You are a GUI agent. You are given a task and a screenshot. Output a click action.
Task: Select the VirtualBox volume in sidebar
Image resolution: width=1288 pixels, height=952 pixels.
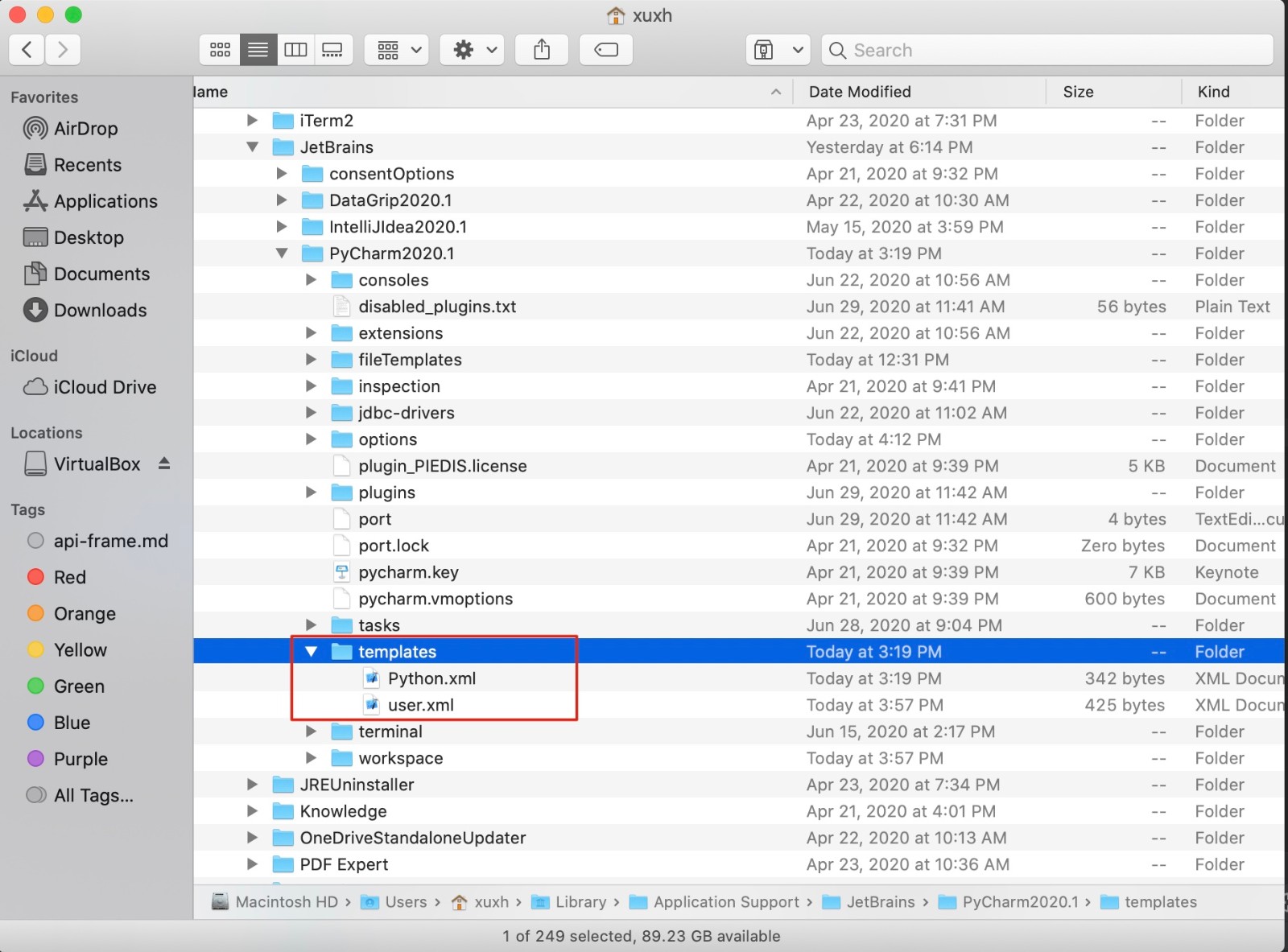click(x=82, y=464)
